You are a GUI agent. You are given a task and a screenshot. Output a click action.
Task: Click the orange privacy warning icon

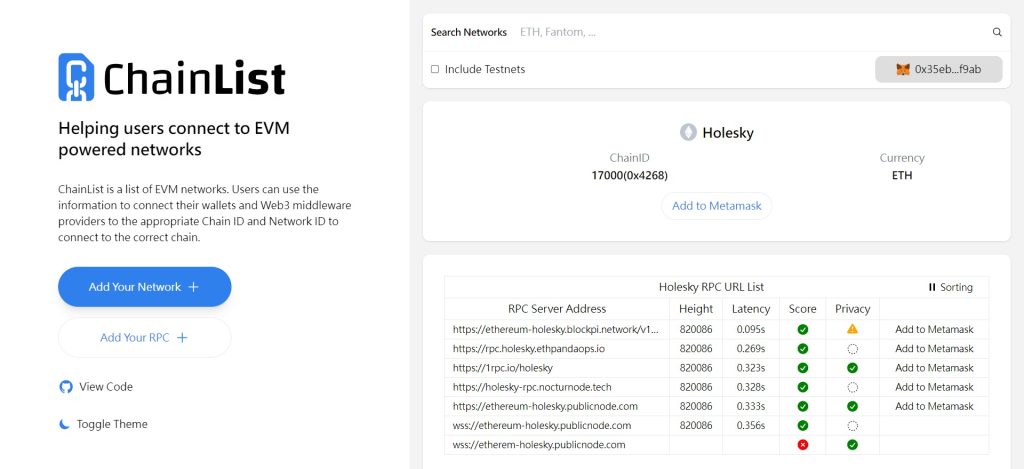click(852, 329)
